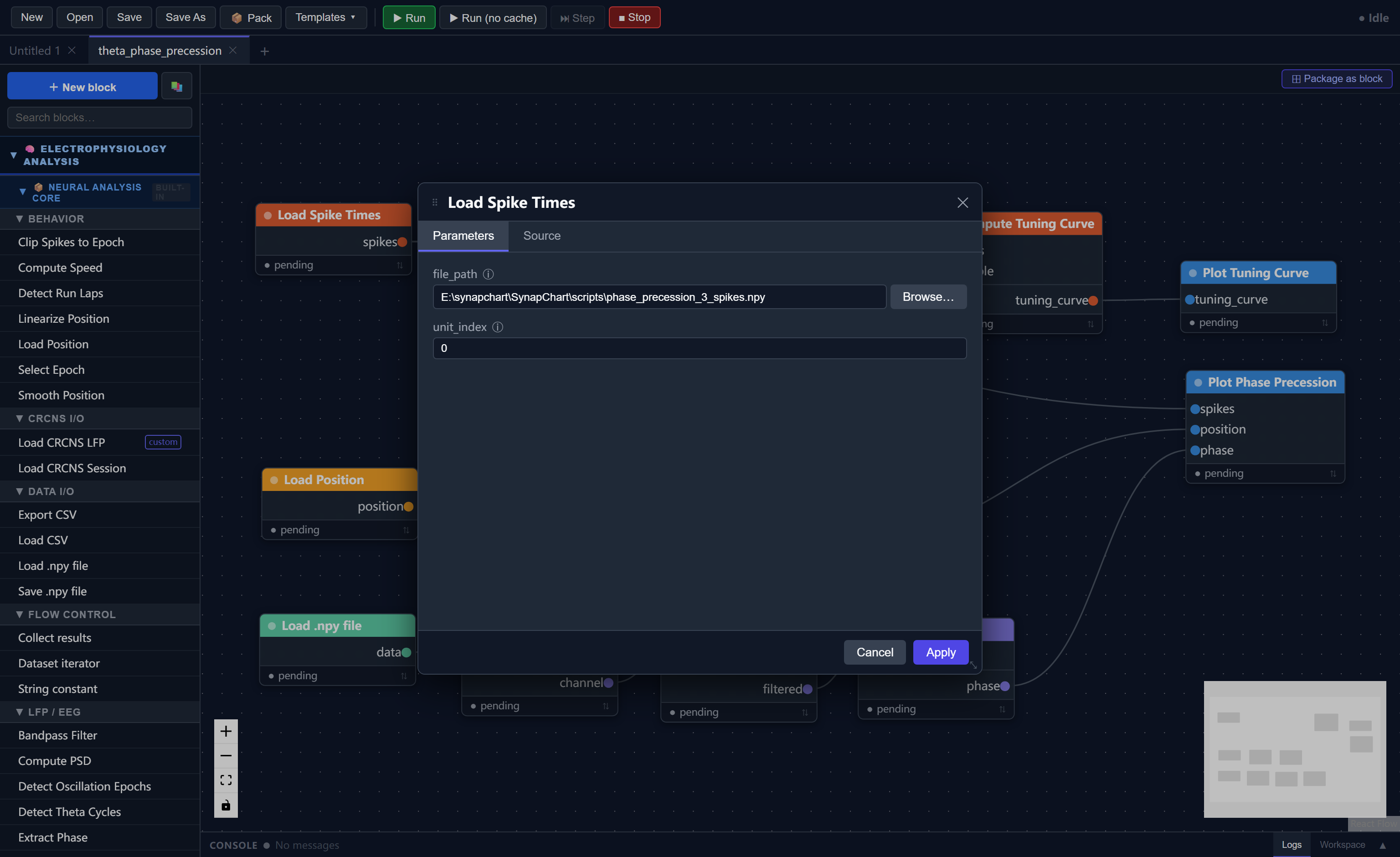
Task: Click the colored blocks icon beside New block
Action: [176, 86]
